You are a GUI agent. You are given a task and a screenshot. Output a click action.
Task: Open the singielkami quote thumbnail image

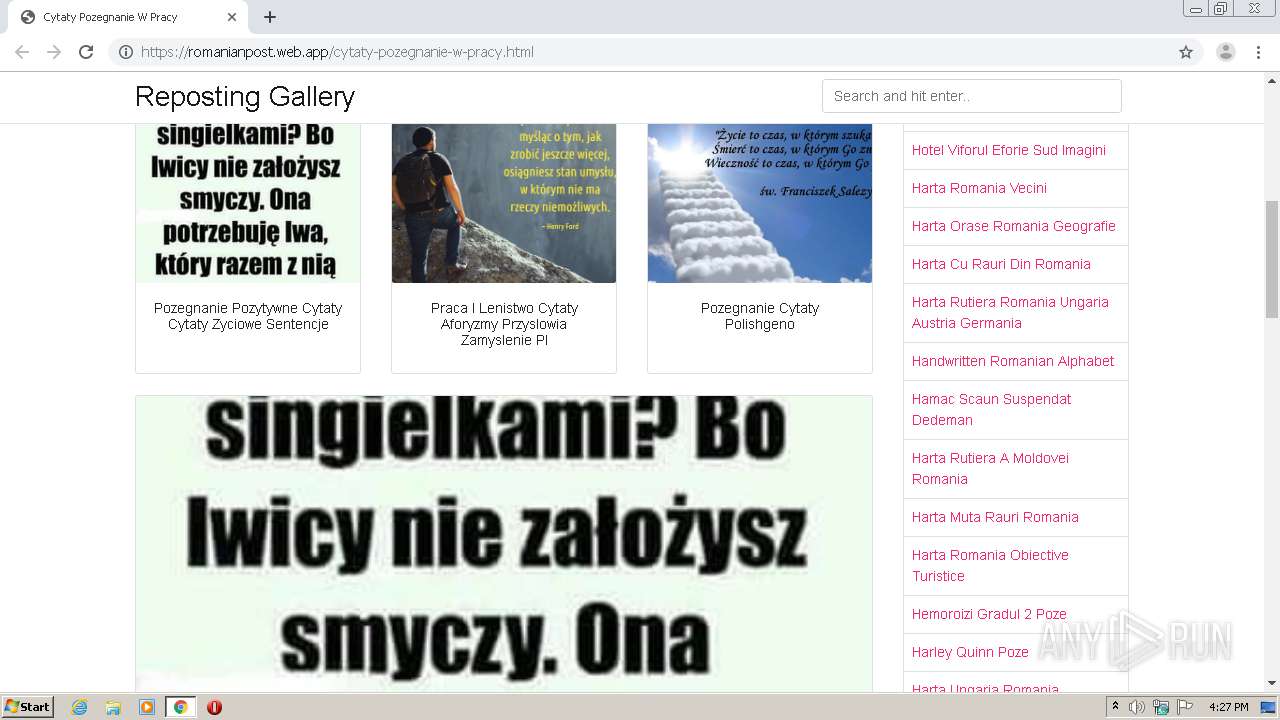pyautogui.click(x=248, y=203)
